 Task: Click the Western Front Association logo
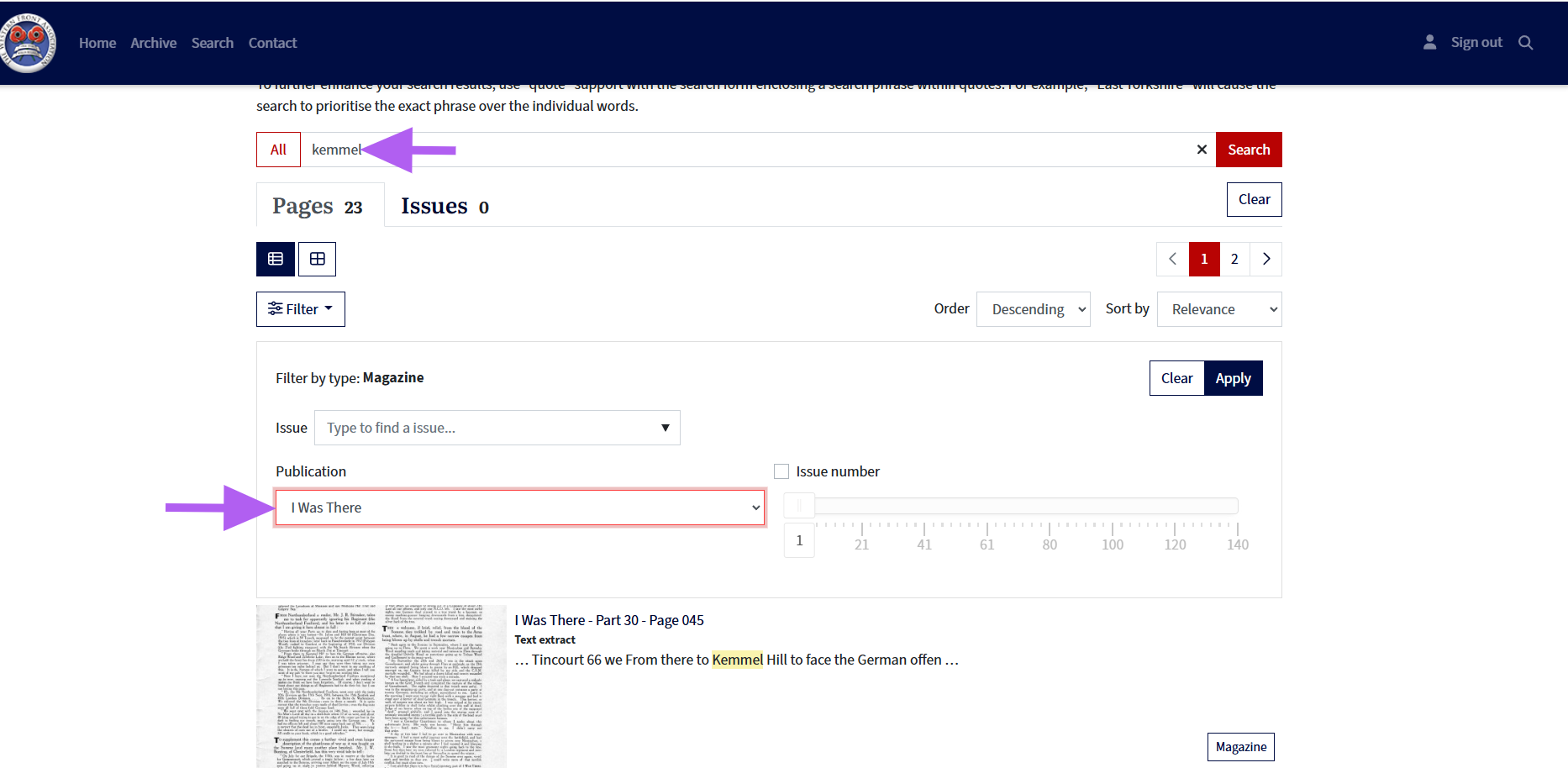point(29,43)
